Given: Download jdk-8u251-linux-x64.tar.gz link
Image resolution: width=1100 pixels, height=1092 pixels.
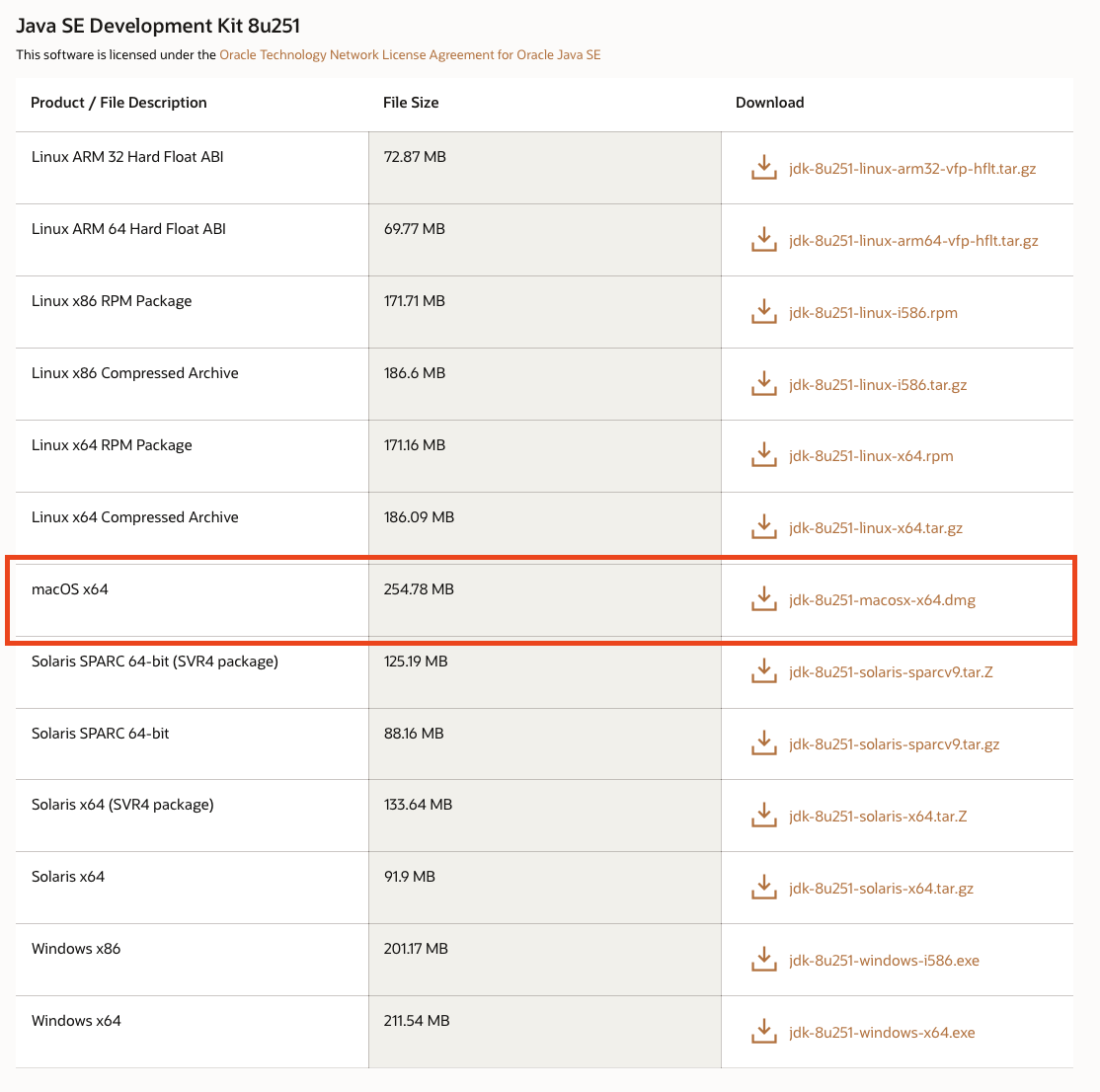Looking at the screenshot, I should 876,528.
